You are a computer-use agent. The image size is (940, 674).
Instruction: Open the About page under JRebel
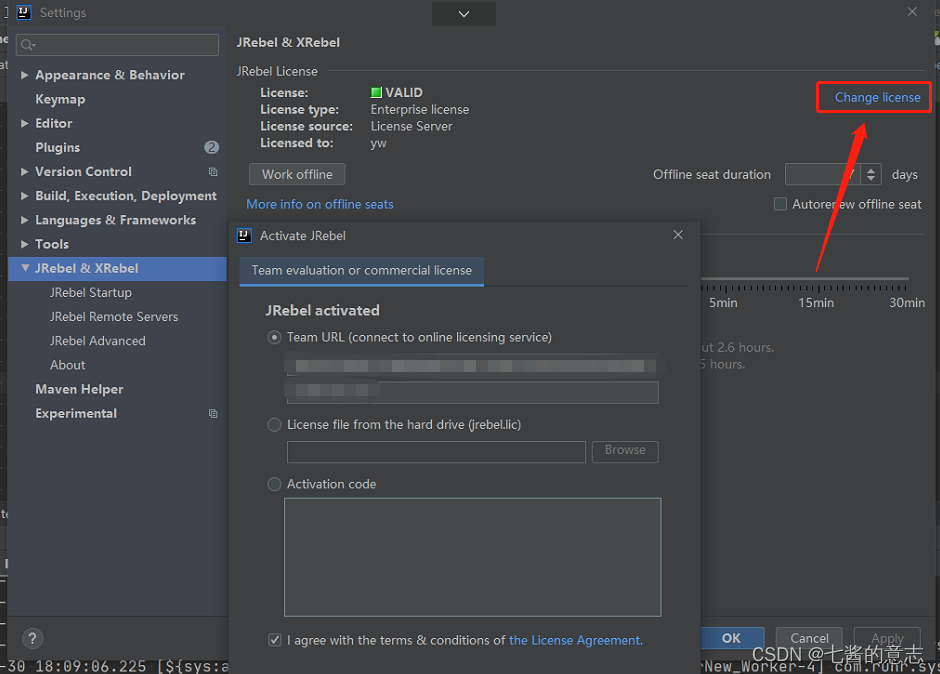[x=68, y=365]
